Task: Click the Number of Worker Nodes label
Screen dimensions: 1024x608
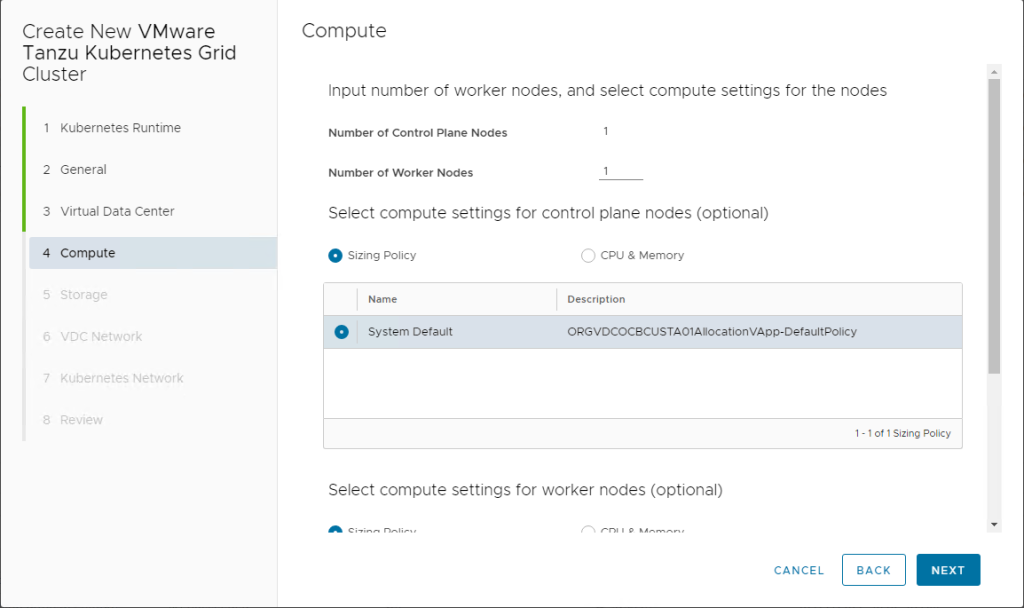Action: tap(400, 172)
